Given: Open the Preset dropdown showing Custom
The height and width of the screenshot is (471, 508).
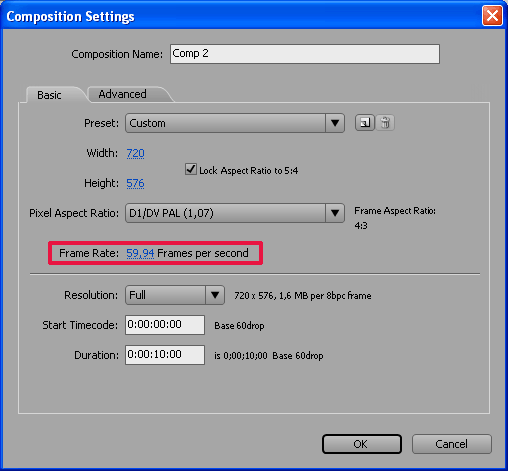Looking at the screenshot, I should pyautogui.click(x=235, y=123).
